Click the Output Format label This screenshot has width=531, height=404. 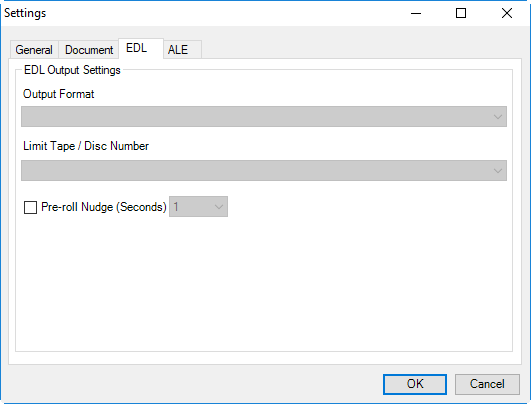[59, 94]
